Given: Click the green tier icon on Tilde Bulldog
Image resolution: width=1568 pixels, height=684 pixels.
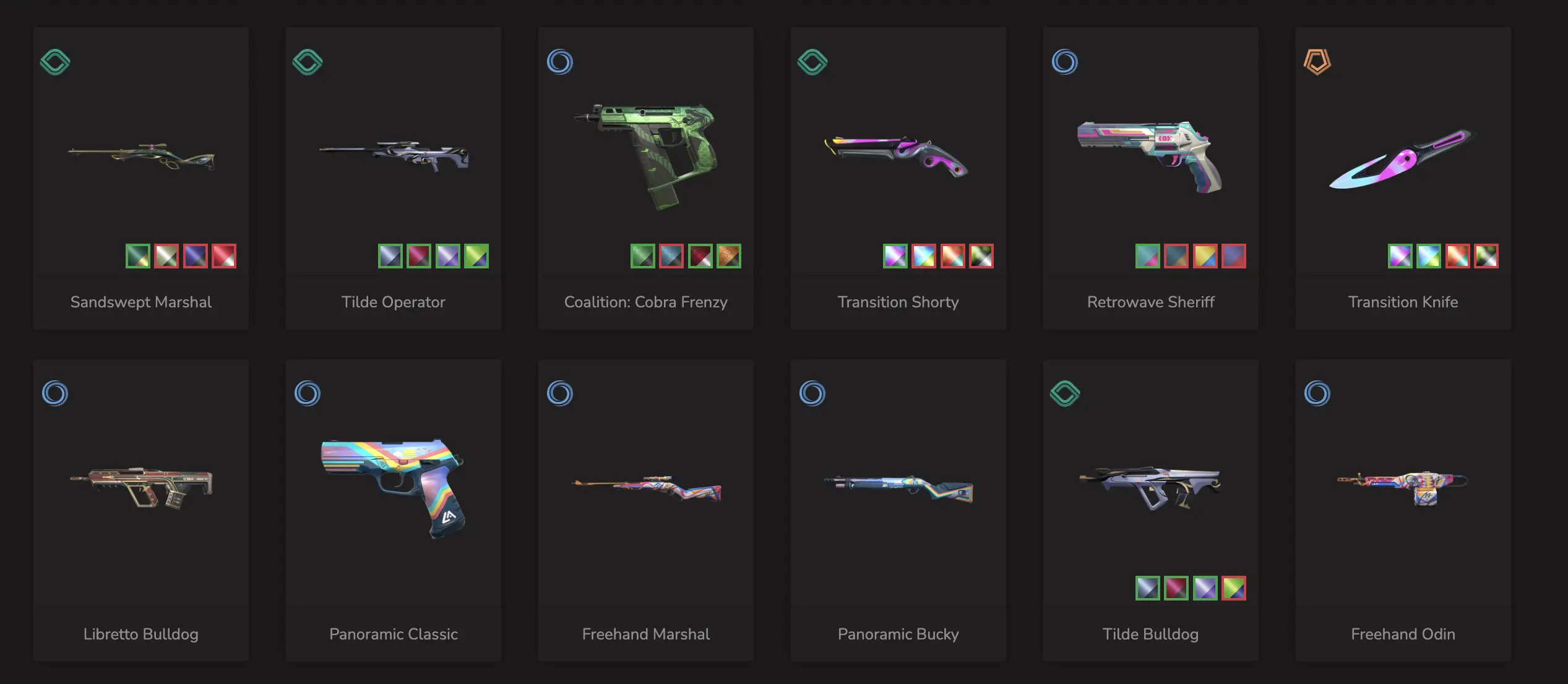Looking at the screenshot, I should (x=1065, y=393).
